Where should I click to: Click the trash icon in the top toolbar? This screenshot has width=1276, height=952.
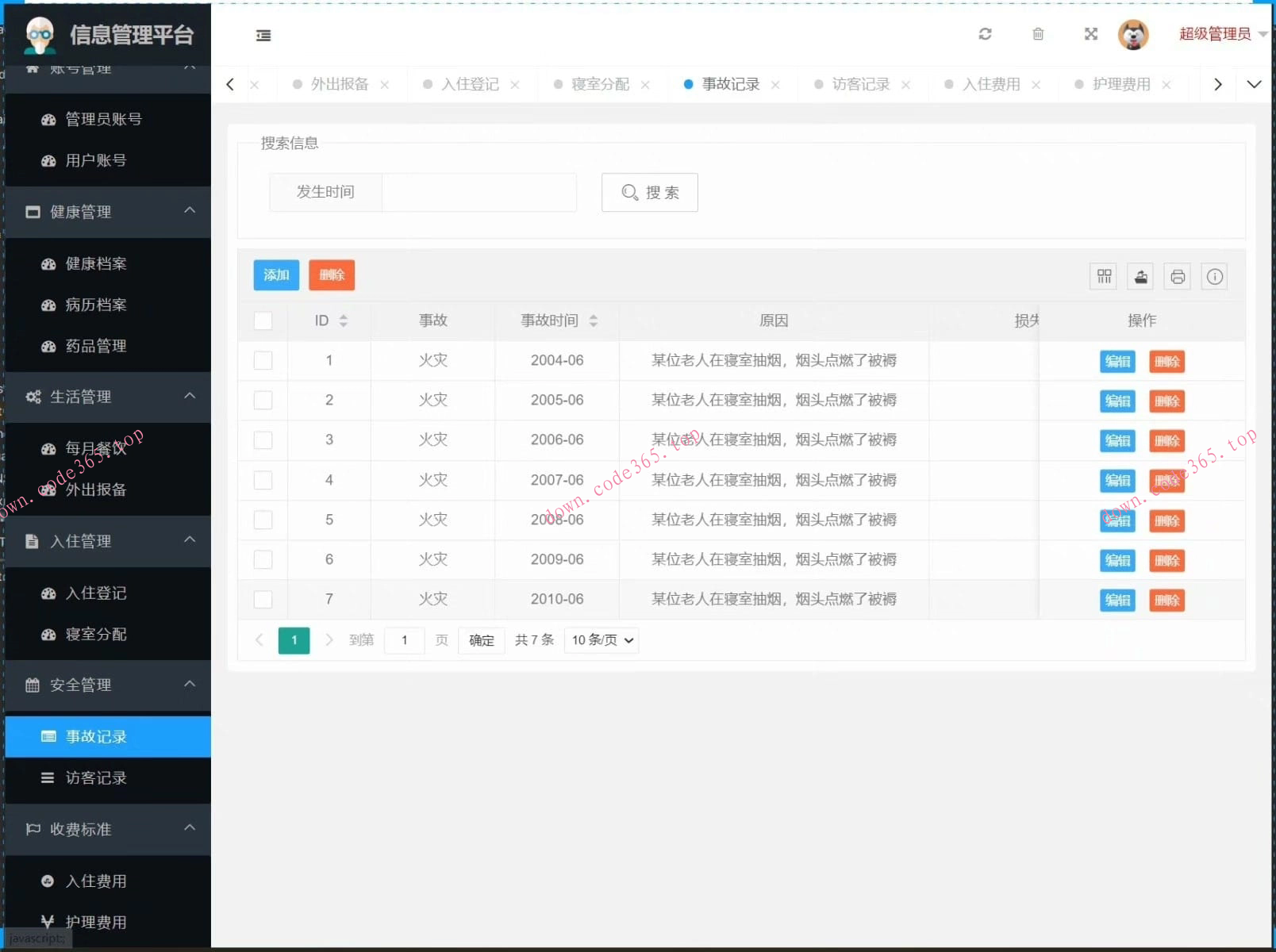[1037, 34]
